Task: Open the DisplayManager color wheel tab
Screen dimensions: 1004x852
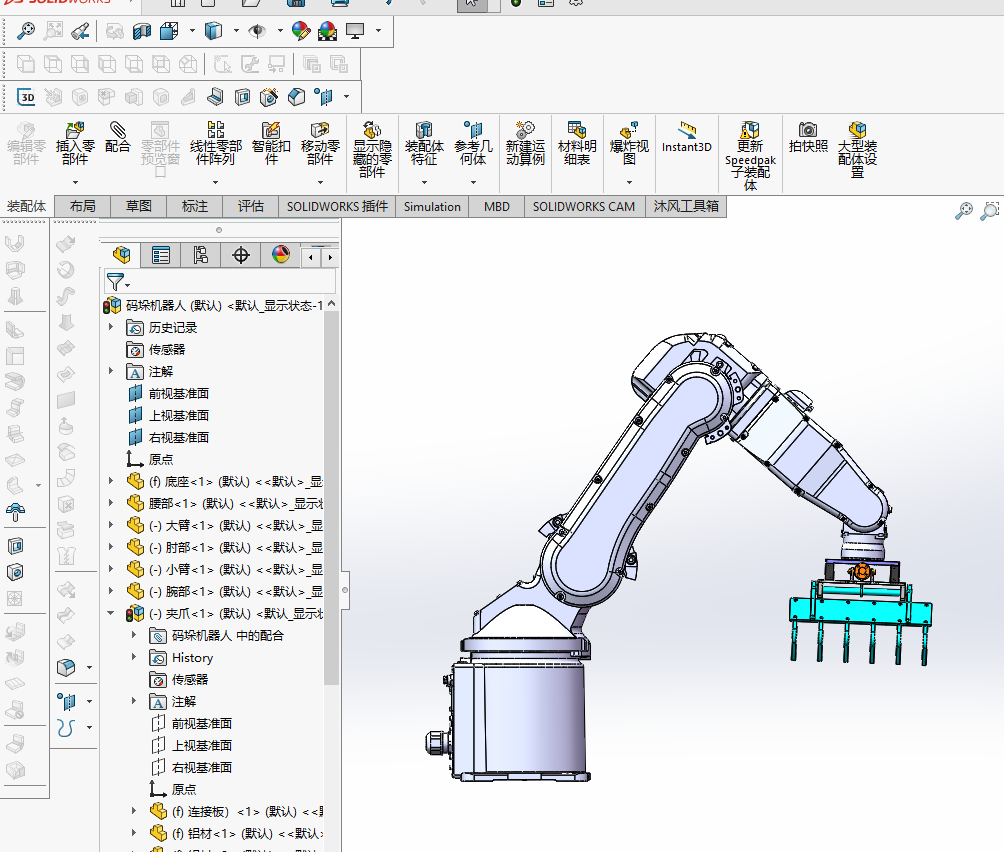Action: pyautogui.click(x=281, y=255)
